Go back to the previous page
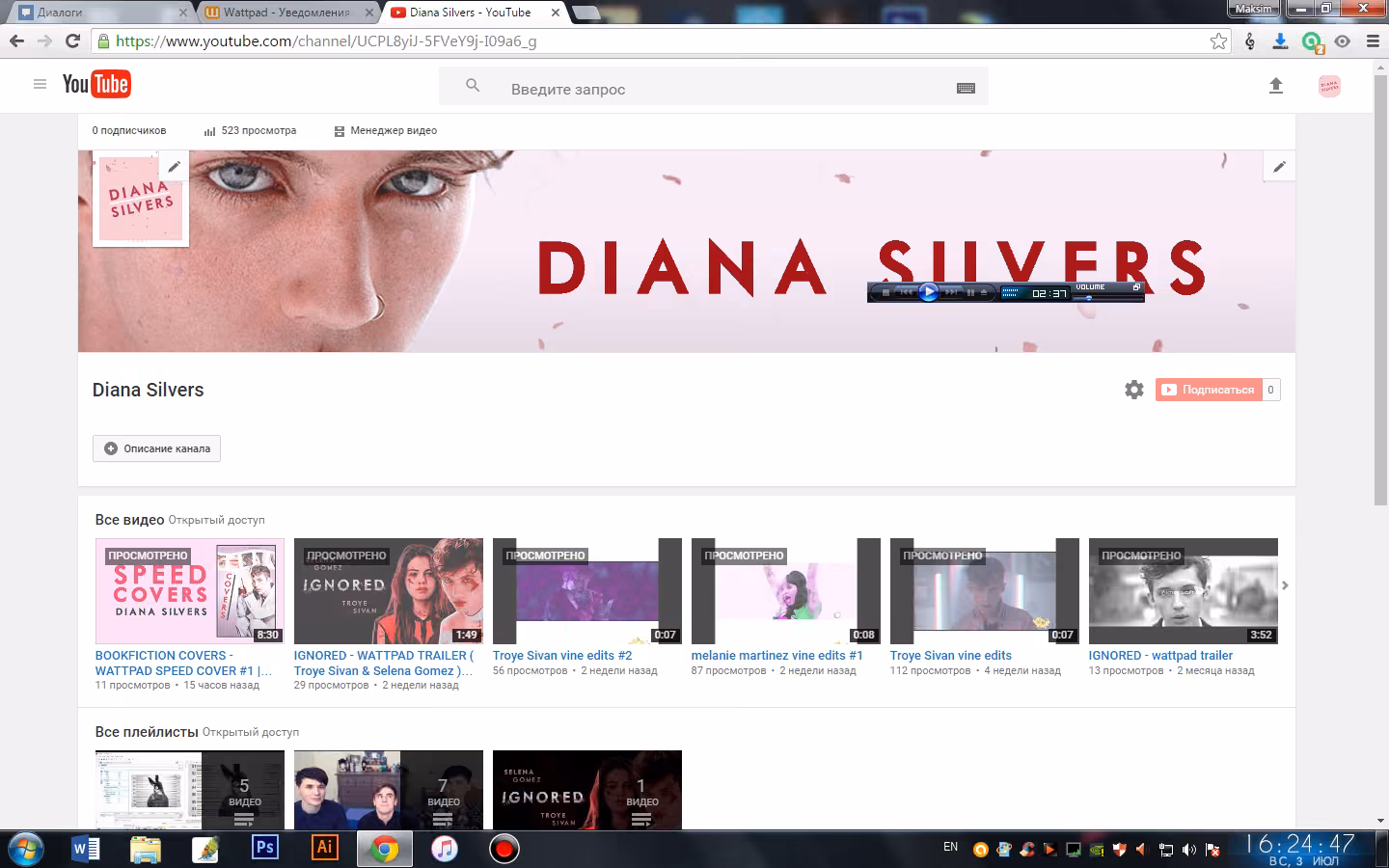The height and width of the screenshot is (868, 1389). [x=16, y=41]
